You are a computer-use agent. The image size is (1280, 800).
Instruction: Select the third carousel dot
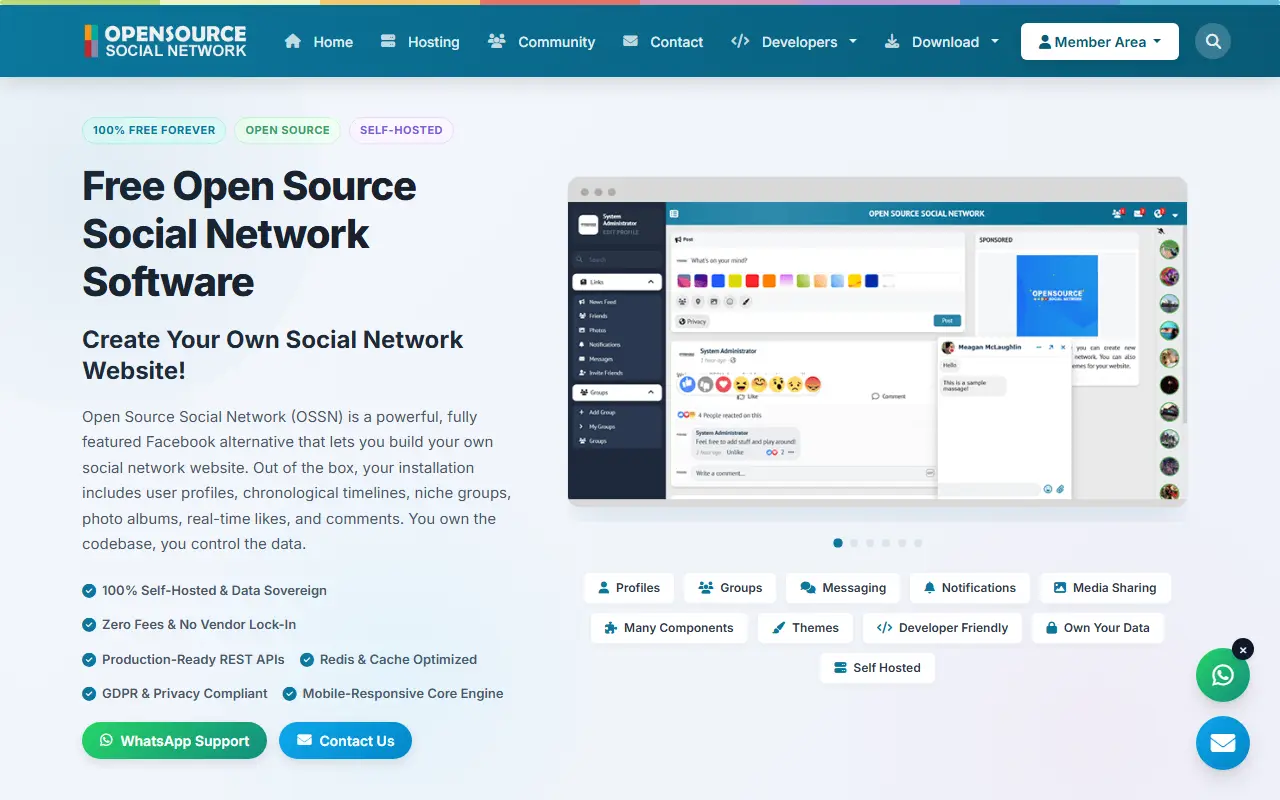[x=870, y=543]
